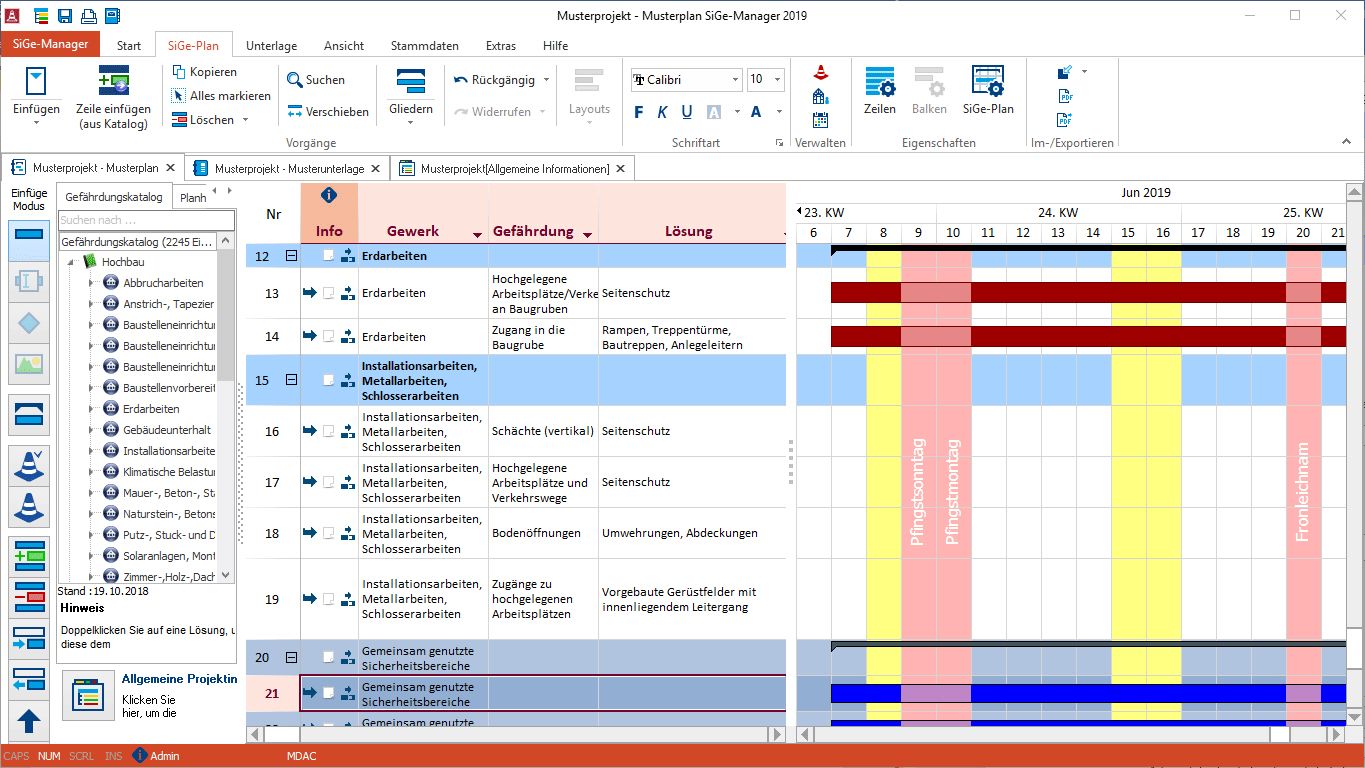1365x768 pixels.
Task: Click the Gliedern button
Action: tap(411, 96)
